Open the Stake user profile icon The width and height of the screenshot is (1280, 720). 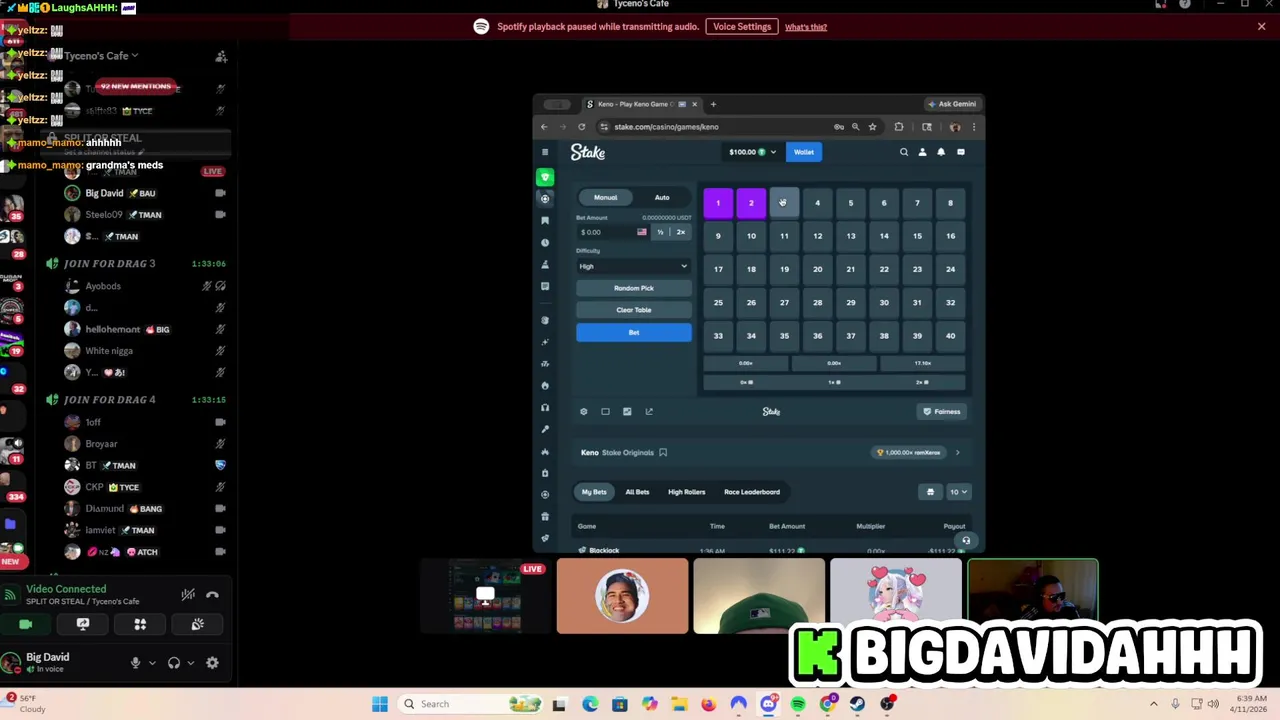pos(922,152)
